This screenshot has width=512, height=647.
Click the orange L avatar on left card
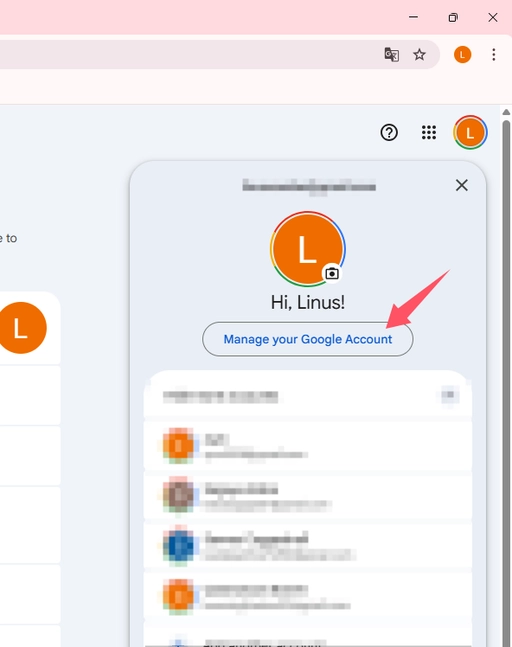(x=22, y=328)
